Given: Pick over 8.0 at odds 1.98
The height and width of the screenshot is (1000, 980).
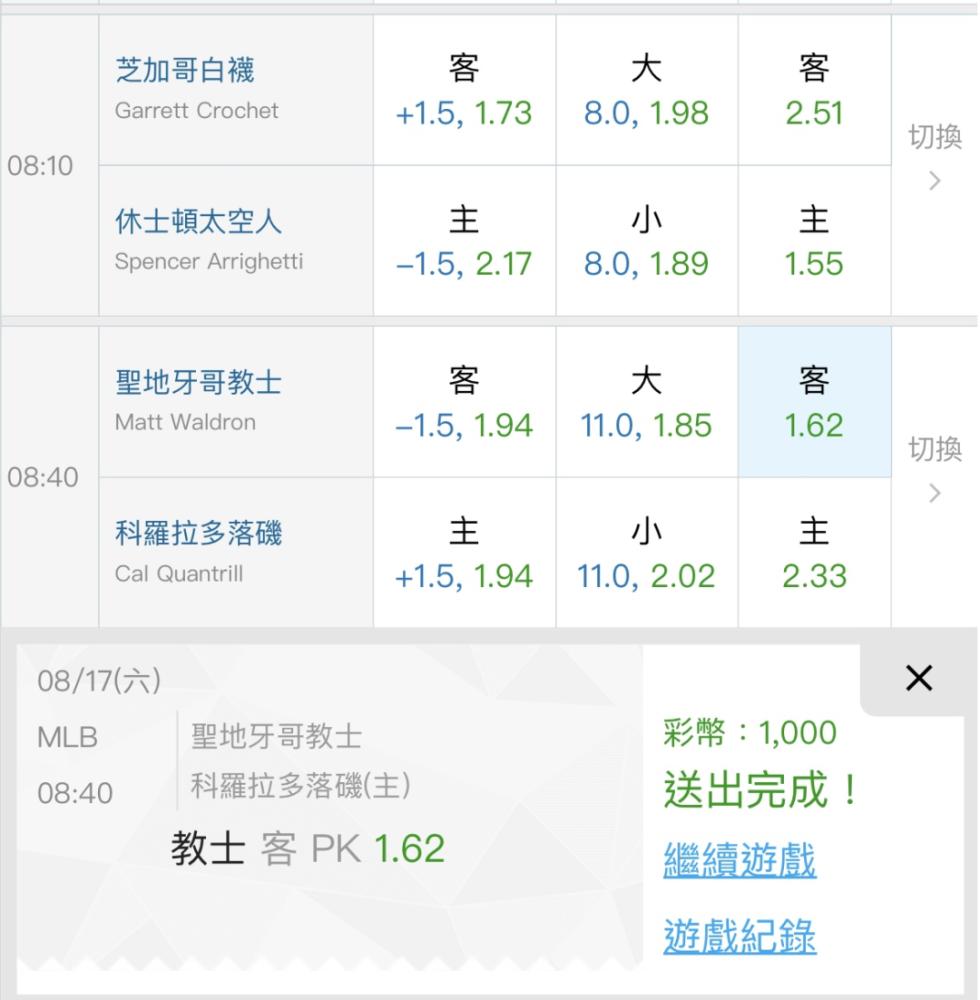Looking at the screenshot, I should [x=646, y=91].
